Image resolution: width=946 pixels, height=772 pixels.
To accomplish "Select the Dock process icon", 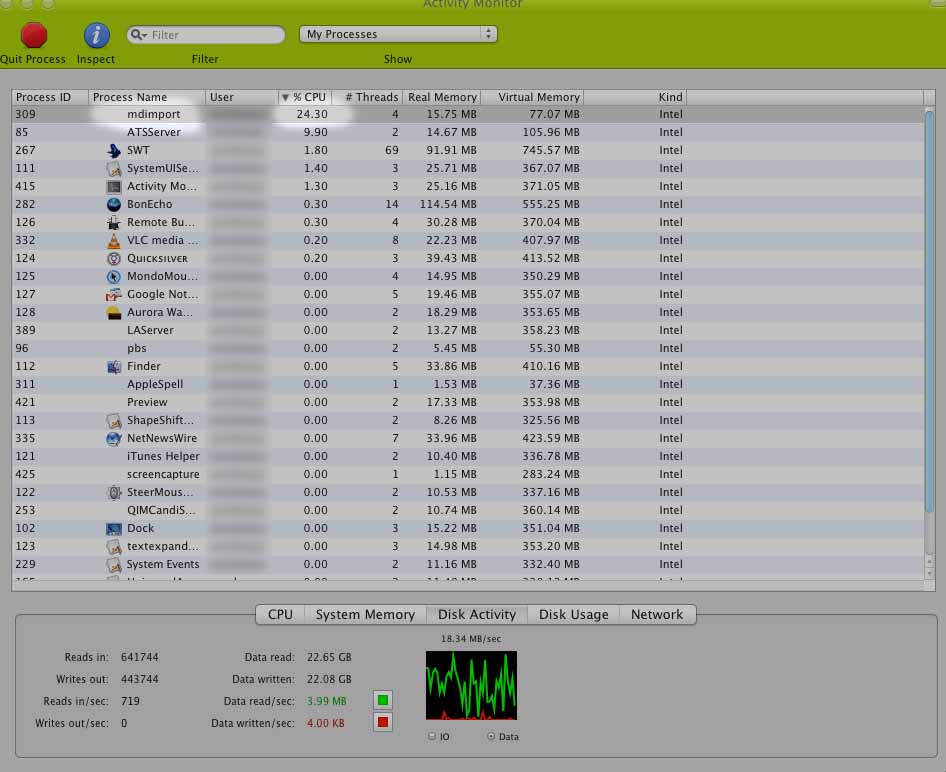I will click(113, 528).
